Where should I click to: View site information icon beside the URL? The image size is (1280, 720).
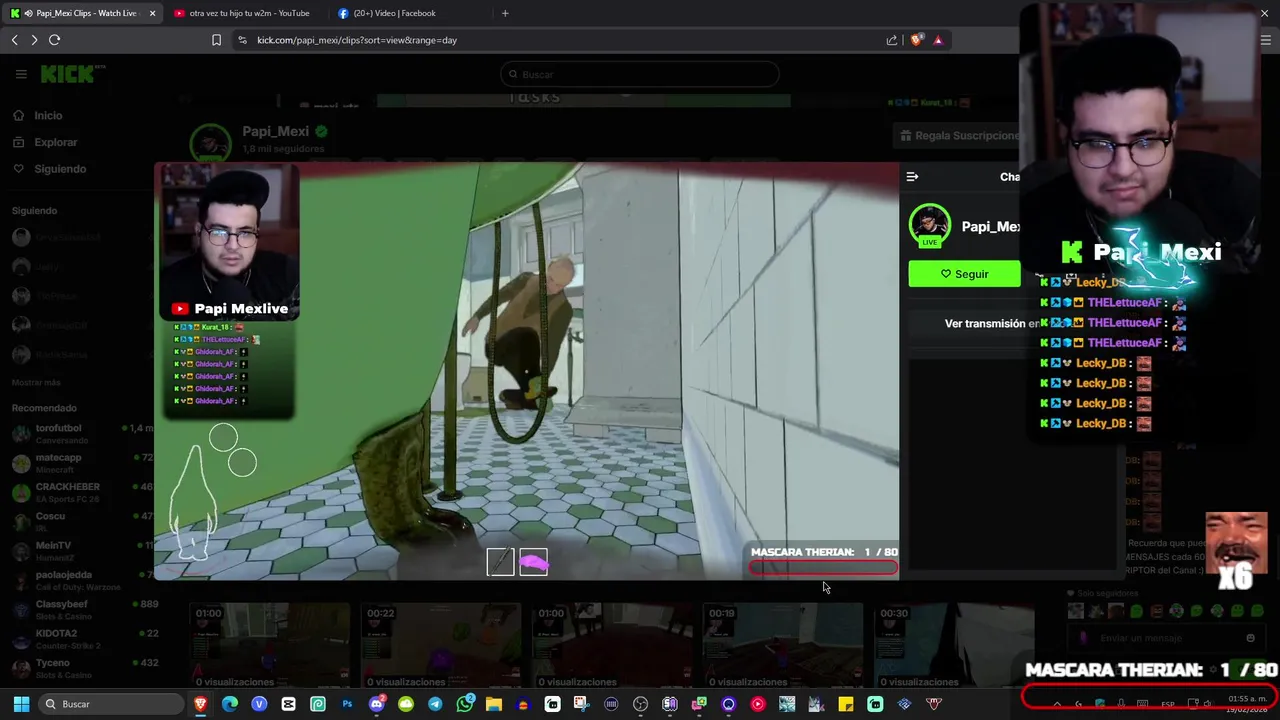click(x=242, y=40)
